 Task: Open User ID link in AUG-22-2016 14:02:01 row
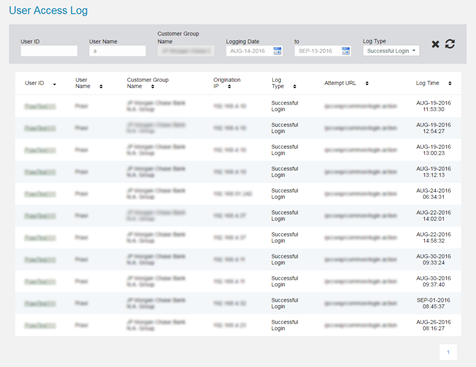click(40, 216)
